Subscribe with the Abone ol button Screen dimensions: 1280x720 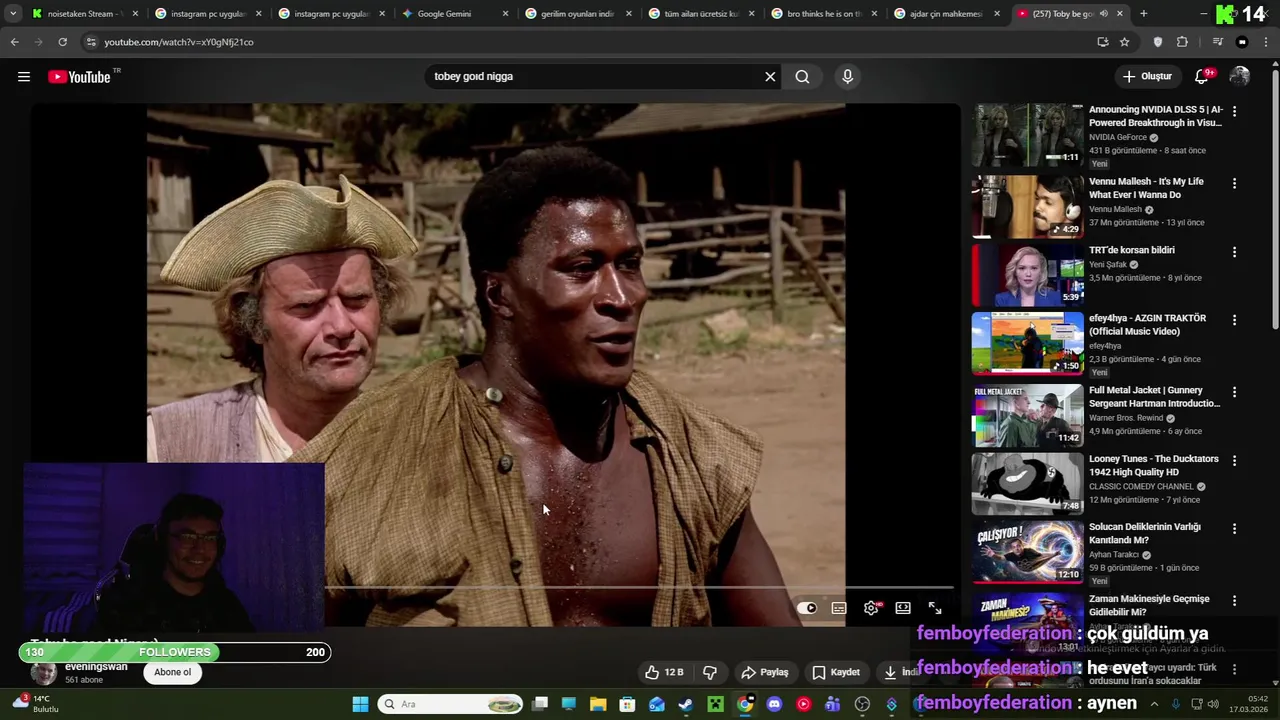pyautogui.click(x=172, y=672)
